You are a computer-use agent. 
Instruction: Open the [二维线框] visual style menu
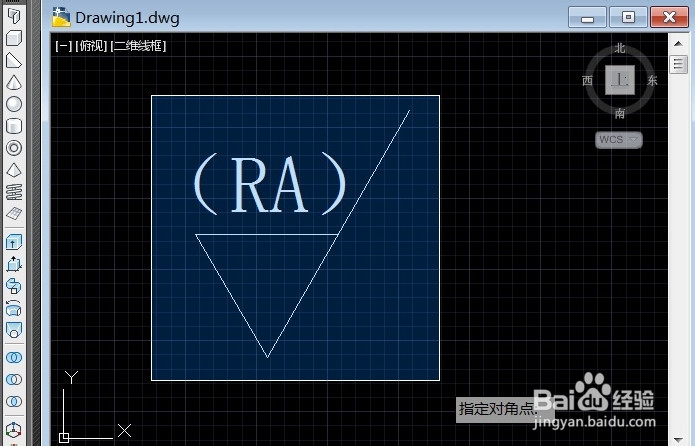tap(138, 46)
